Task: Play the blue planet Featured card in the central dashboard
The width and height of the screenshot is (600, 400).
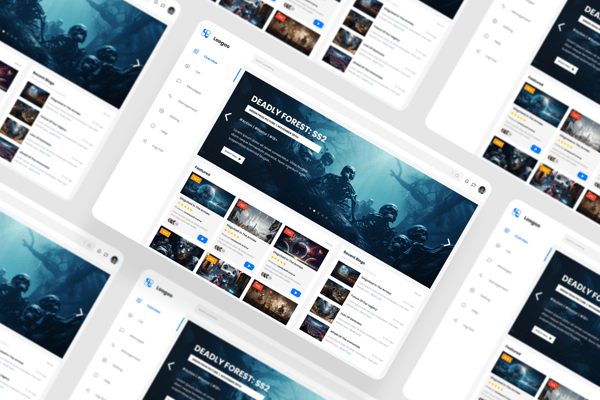Action: [x=202, y=239]
